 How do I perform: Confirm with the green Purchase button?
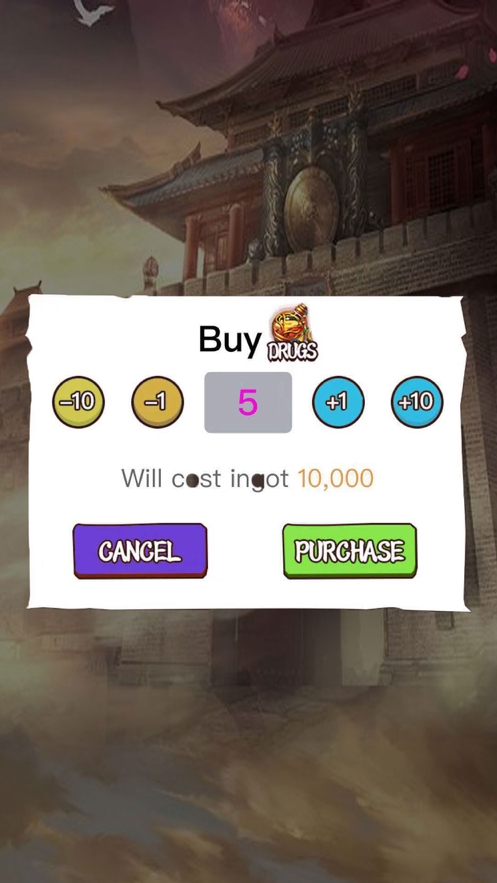click(x=350, y=551)
